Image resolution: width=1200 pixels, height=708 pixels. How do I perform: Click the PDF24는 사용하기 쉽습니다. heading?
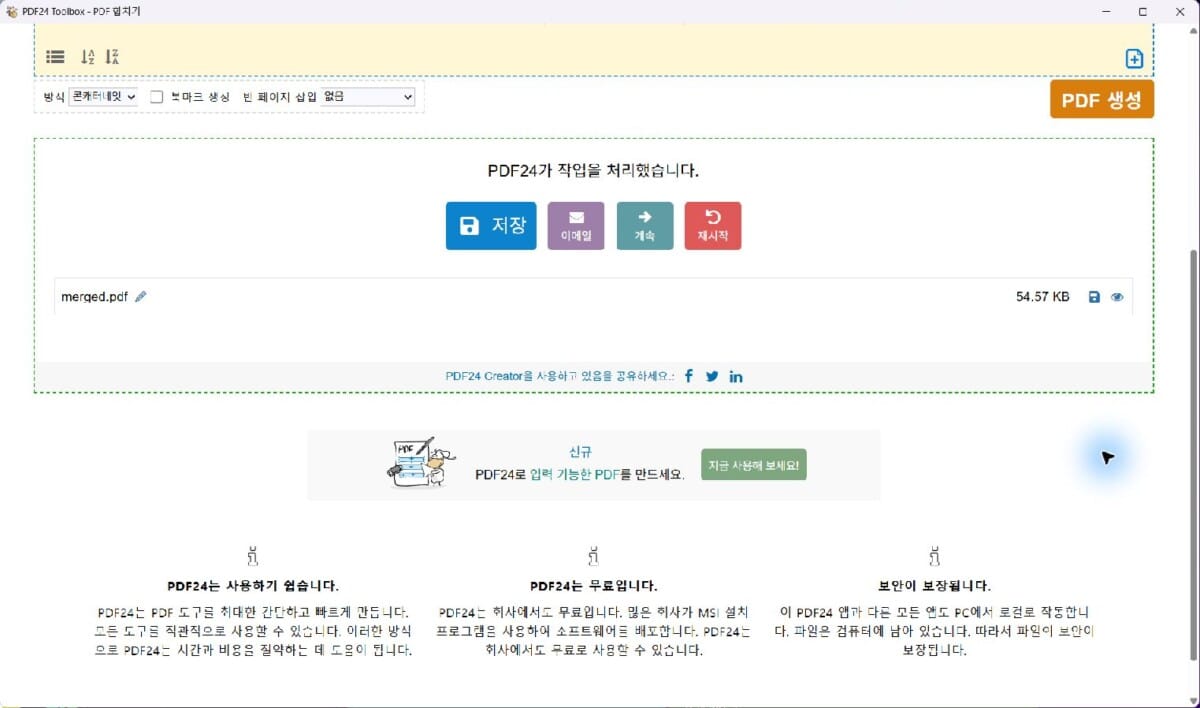coord(253,586)
